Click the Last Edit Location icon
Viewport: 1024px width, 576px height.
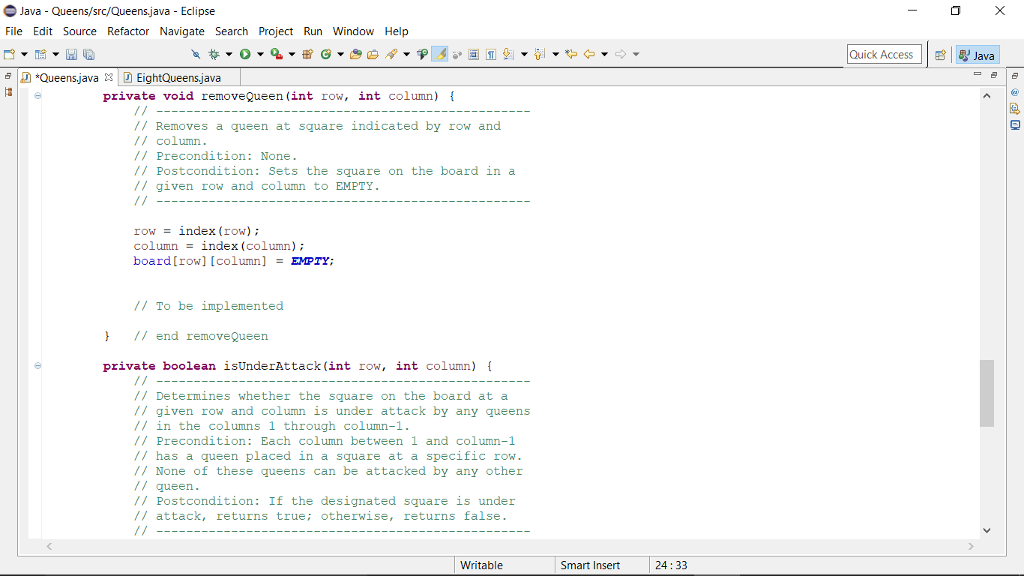(x=571, y=54)
